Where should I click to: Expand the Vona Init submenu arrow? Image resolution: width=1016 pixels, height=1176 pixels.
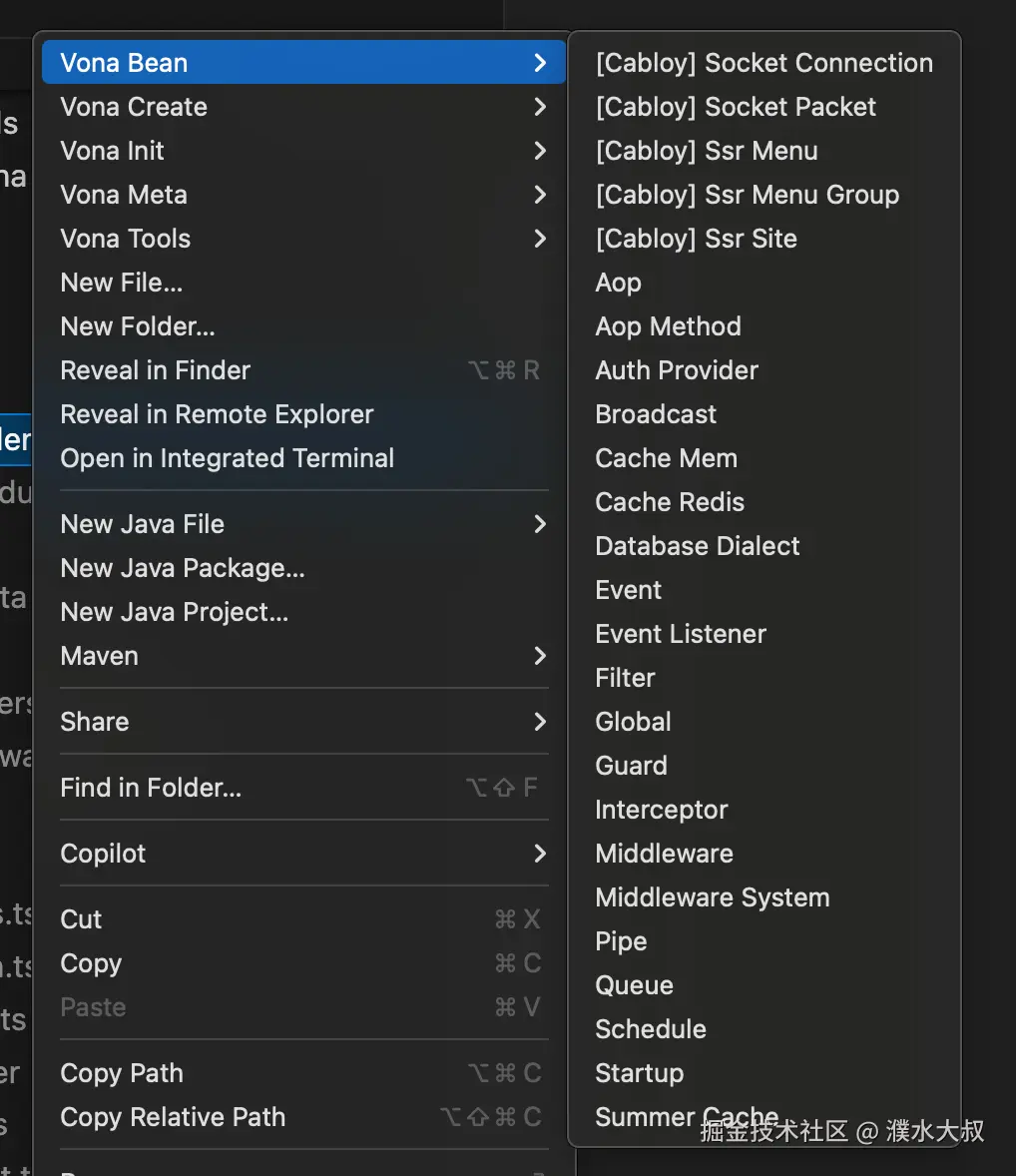540,151
